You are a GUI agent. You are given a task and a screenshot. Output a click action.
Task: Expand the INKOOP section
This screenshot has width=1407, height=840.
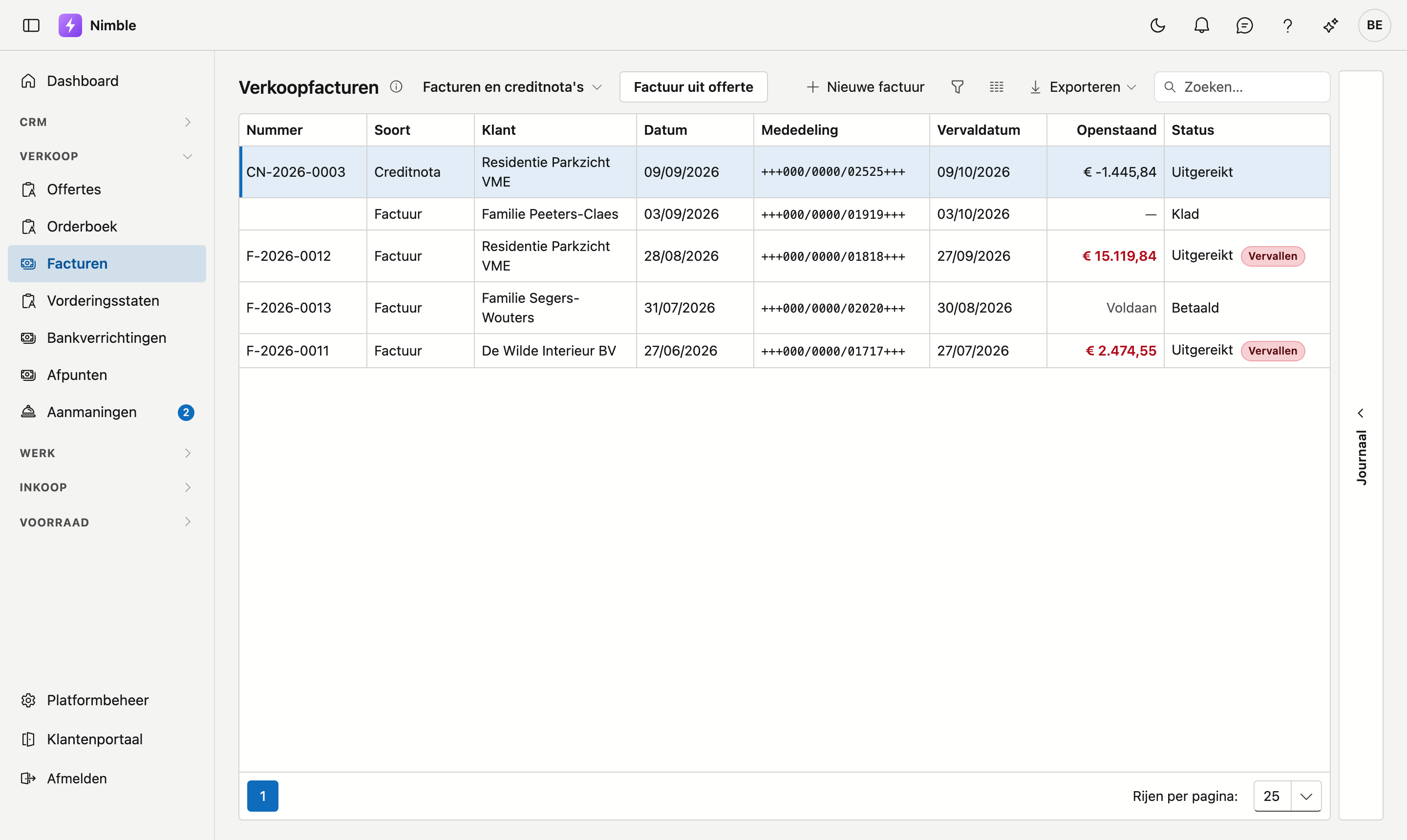point(107,487)
